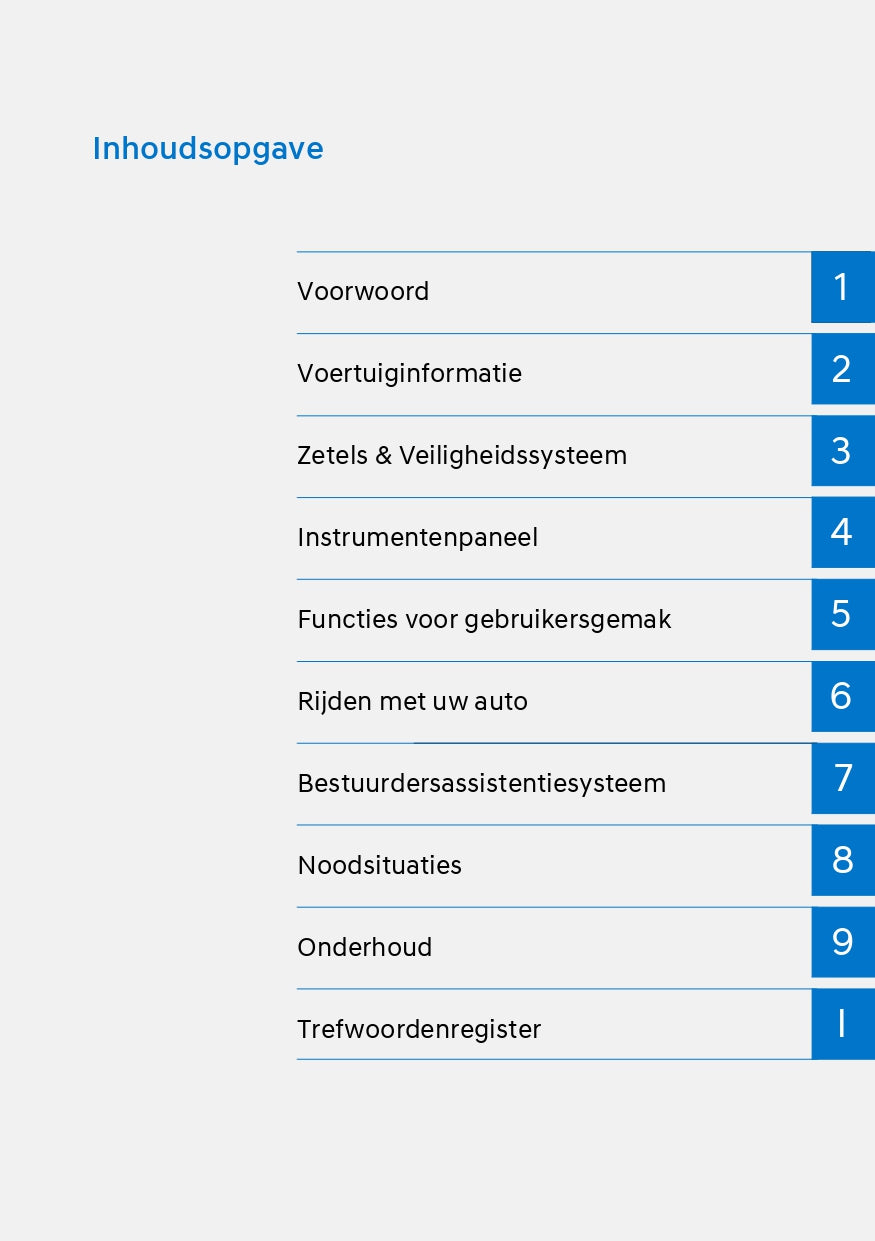The image size is (875, 1241).
Task: Select blue chapter tab number 8
Action: (842, 861)
